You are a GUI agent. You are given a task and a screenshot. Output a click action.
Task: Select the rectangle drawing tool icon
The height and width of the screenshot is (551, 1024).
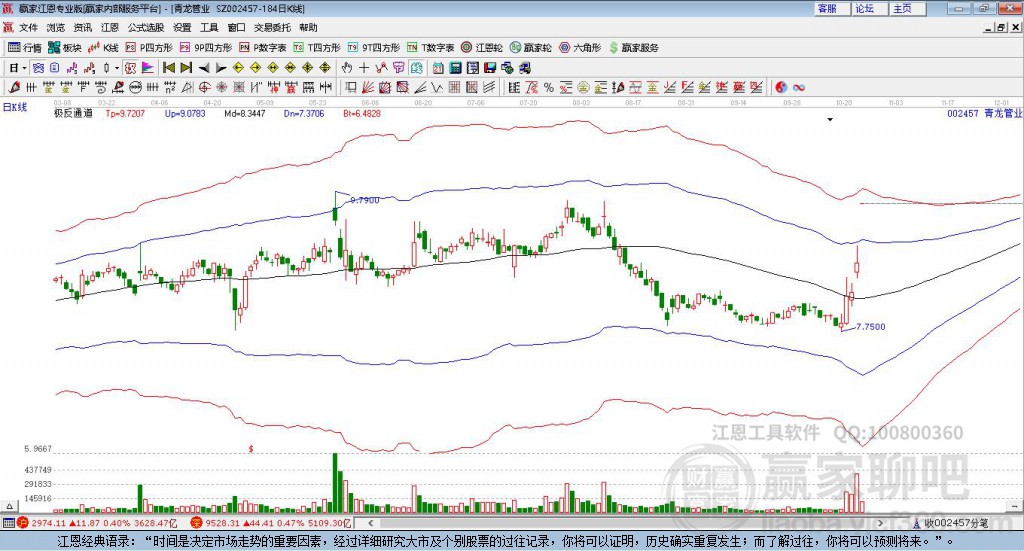click(350, 87)
